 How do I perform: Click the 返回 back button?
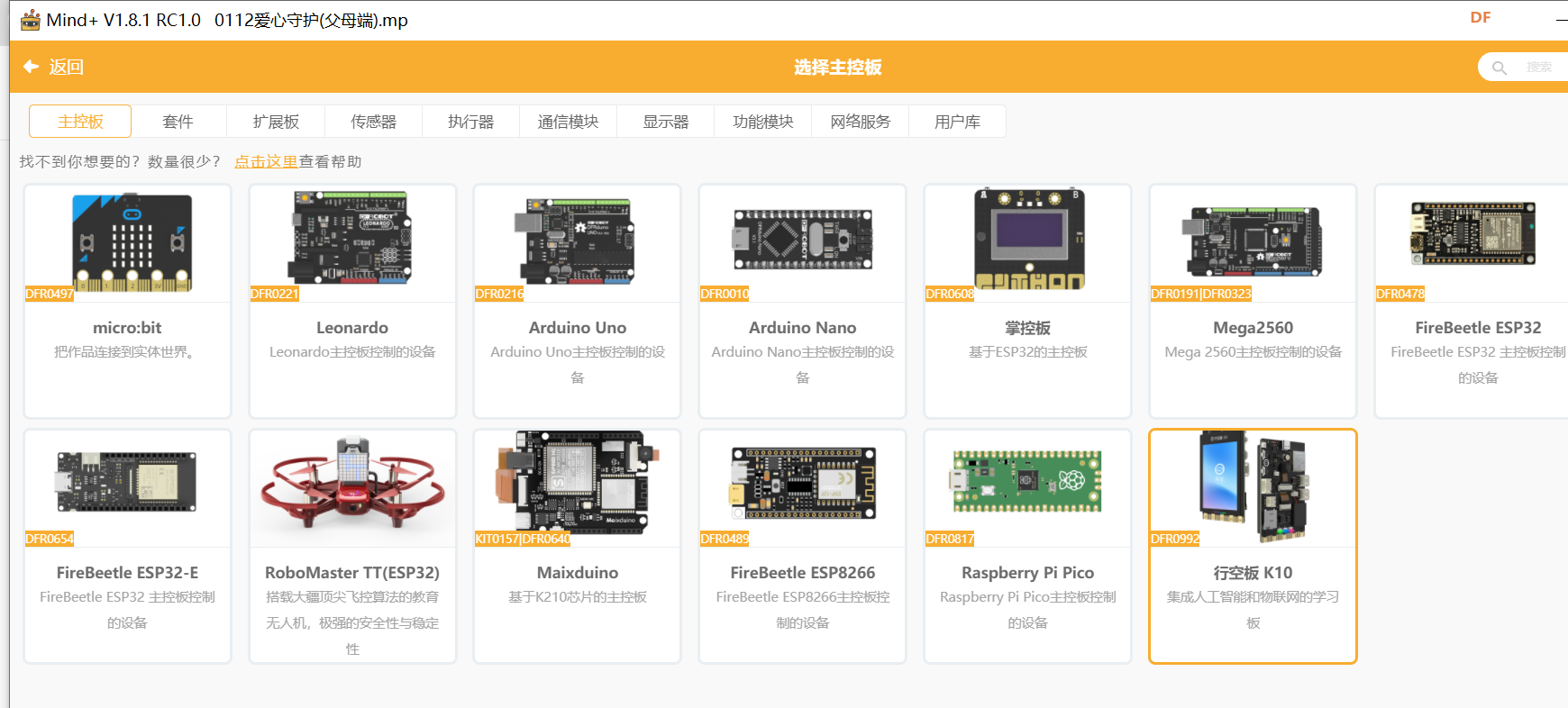[x=53, y=67]
